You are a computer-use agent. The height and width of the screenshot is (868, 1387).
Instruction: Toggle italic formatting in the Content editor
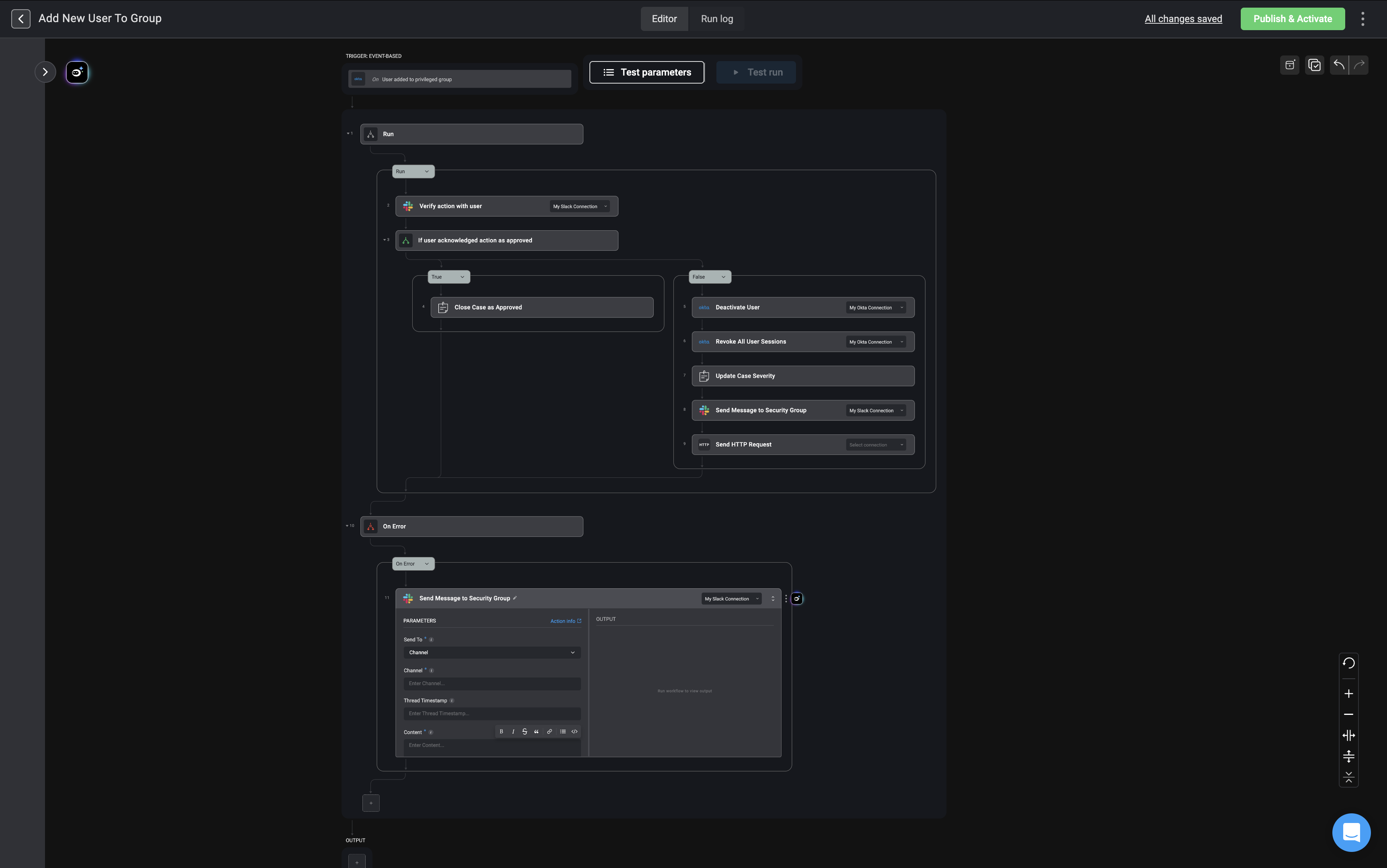(513, 731)
